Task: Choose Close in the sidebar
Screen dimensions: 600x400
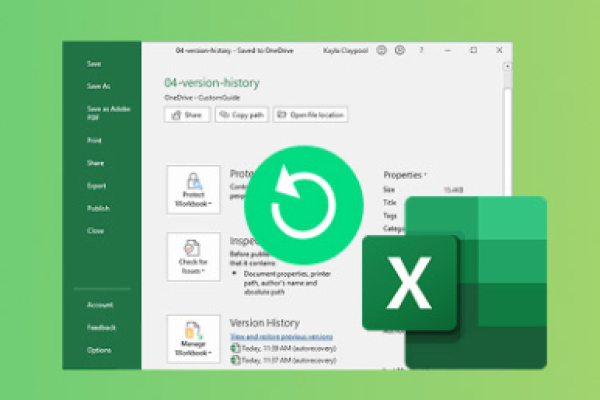Action: pos(95,230)
